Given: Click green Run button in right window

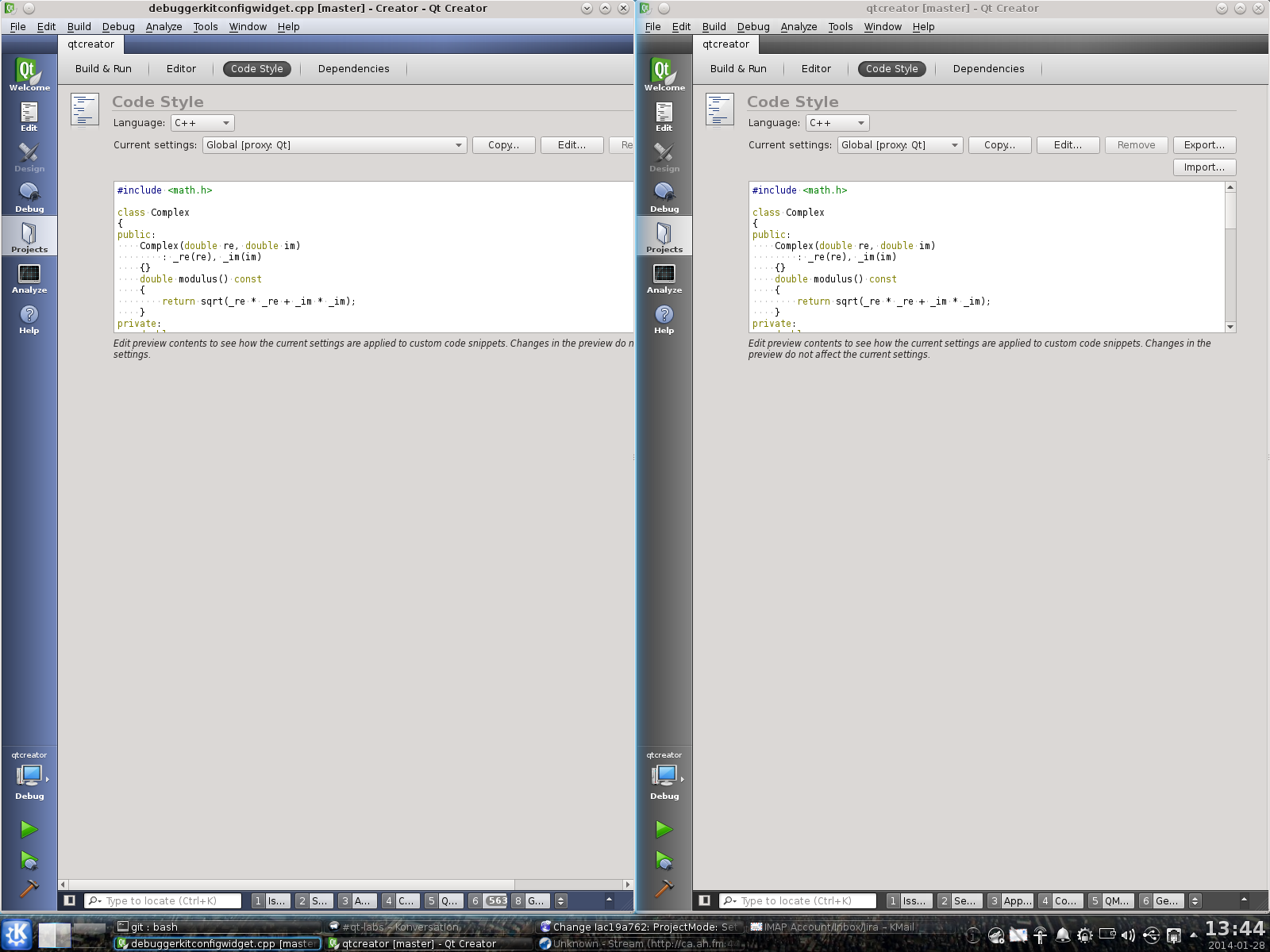Looking at the screenshot, I should (664, 829).
